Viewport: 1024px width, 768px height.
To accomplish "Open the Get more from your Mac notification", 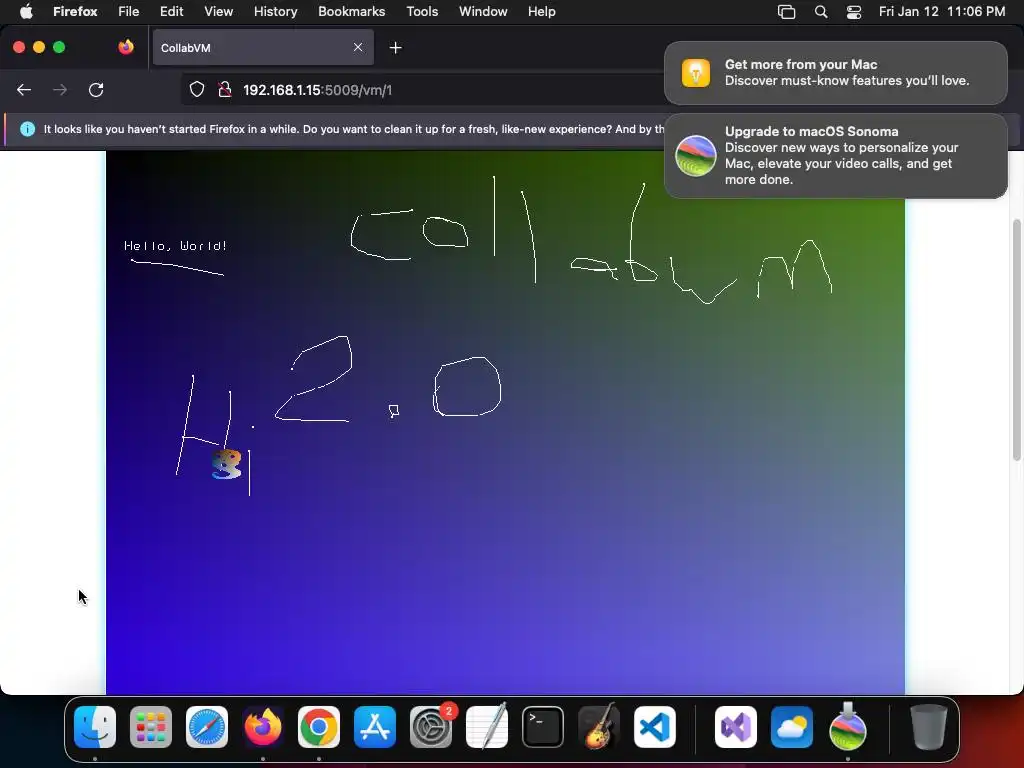I will click(835, 72).
